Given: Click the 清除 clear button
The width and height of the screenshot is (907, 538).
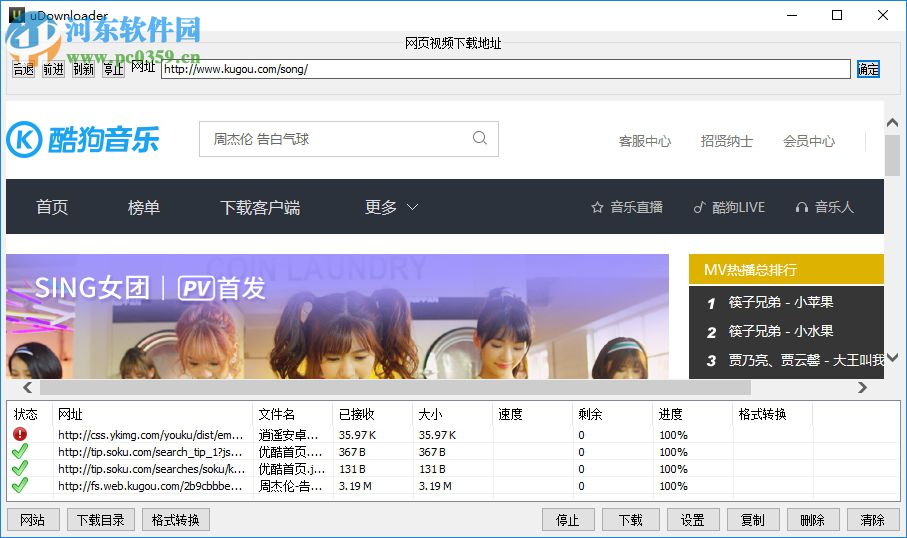Looking at the screenshot, I should tap(873, 519).
